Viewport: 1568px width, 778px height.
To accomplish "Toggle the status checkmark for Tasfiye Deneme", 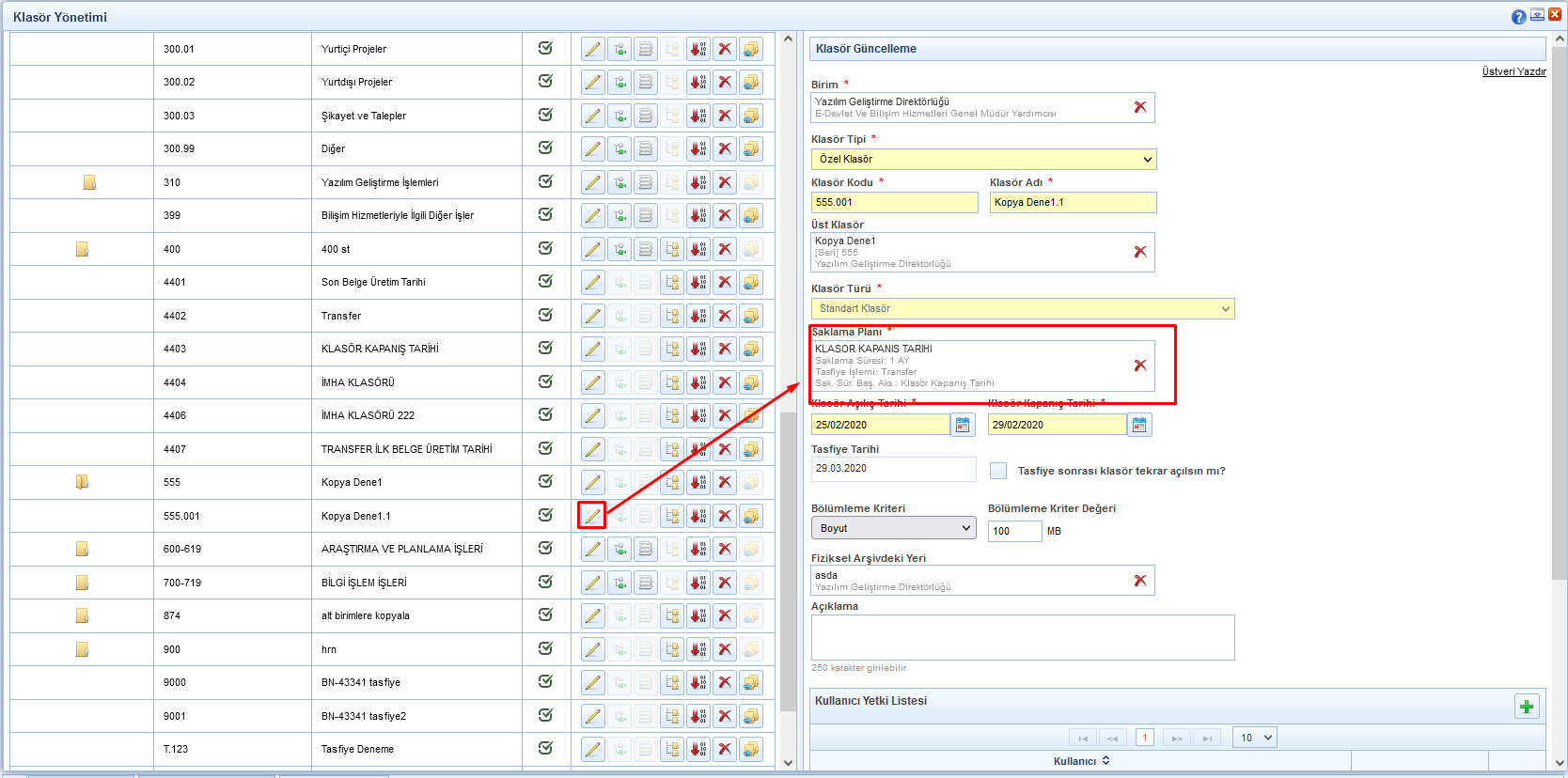I will [x=545, y=748].
